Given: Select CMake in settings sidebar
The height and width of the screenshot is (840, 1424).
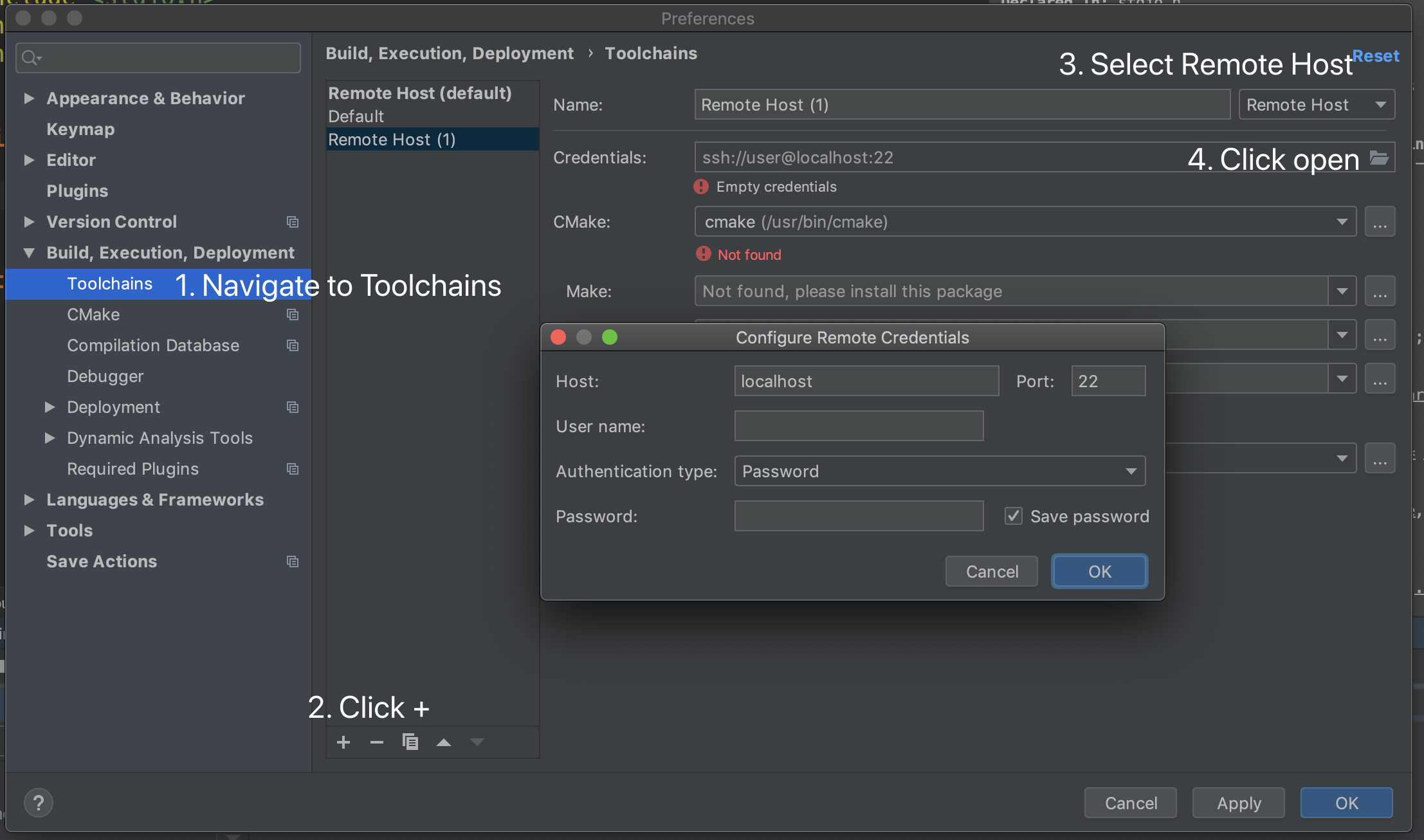Looking at the screenshot, I should [x=93, y=315].
